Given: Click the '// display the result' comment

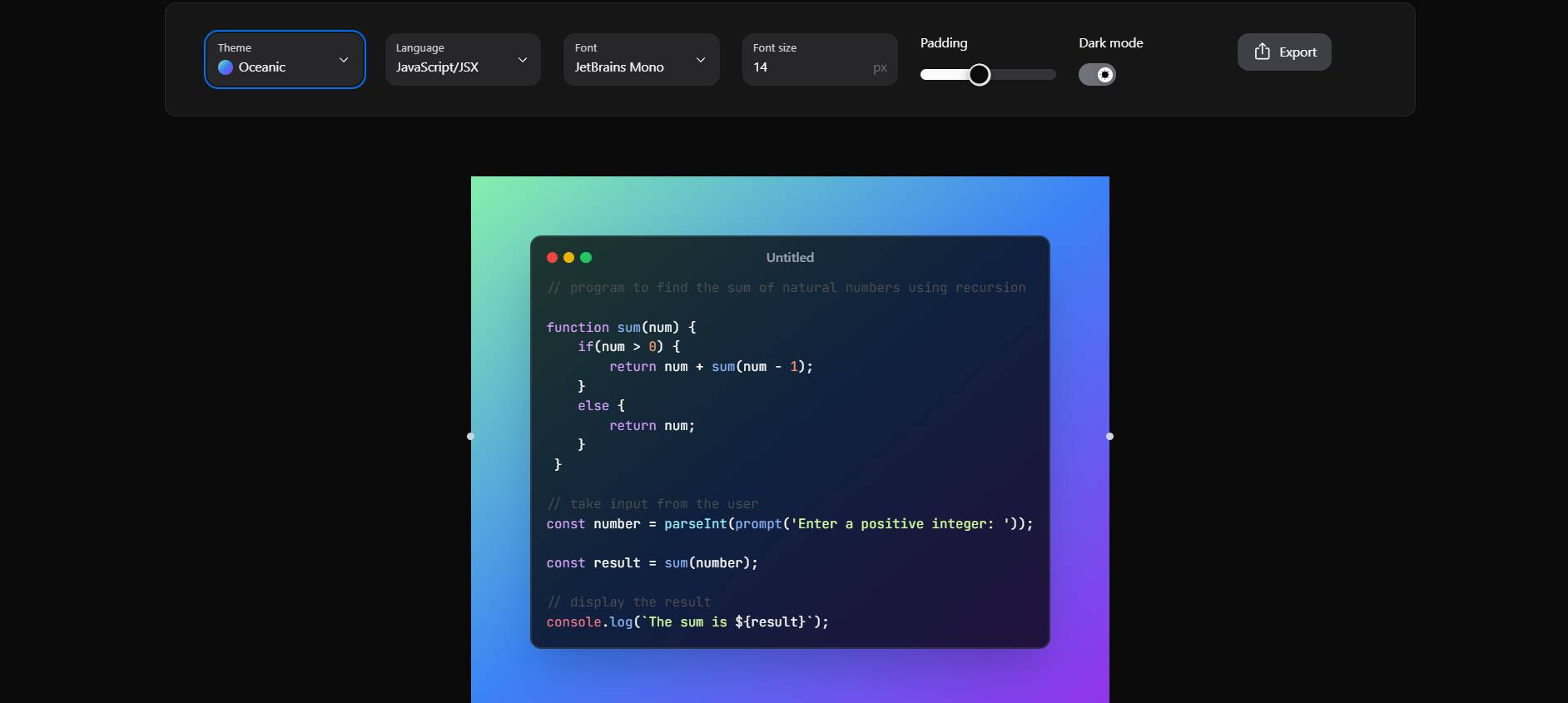Looking at the screenshot, I should [628, 602].
